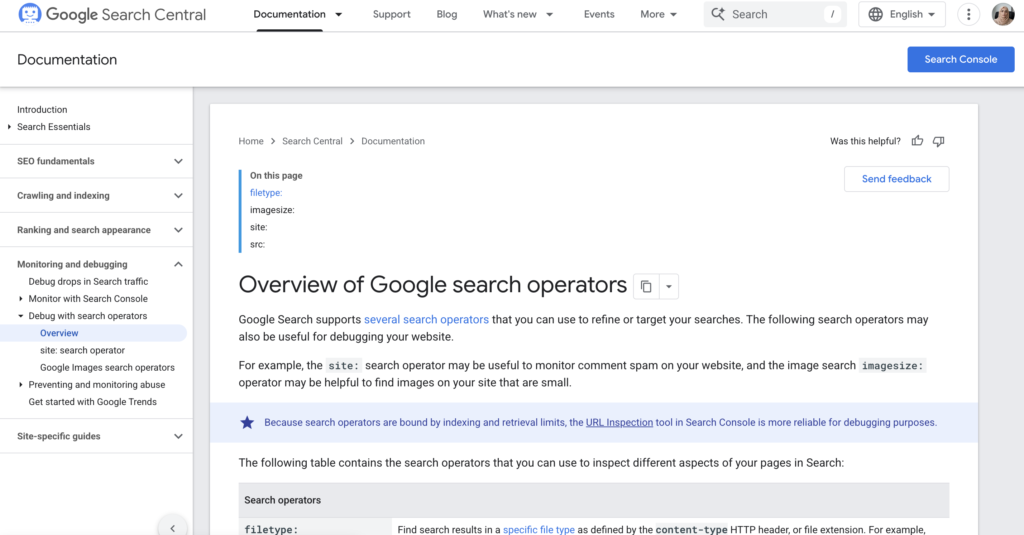Viewport: 1024px width, 535px height.
Task: Open site: search operator page
Action: [x=82, y=350]
